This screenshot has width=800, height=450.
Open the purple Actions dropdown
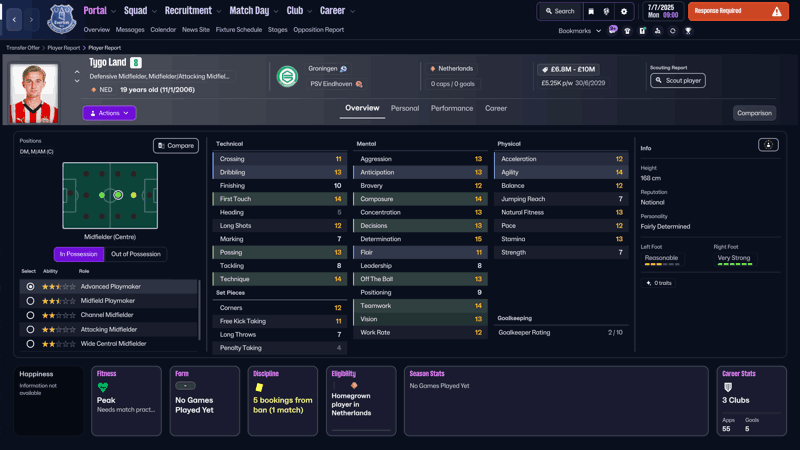pyautogui.click(x=109, y=113)
